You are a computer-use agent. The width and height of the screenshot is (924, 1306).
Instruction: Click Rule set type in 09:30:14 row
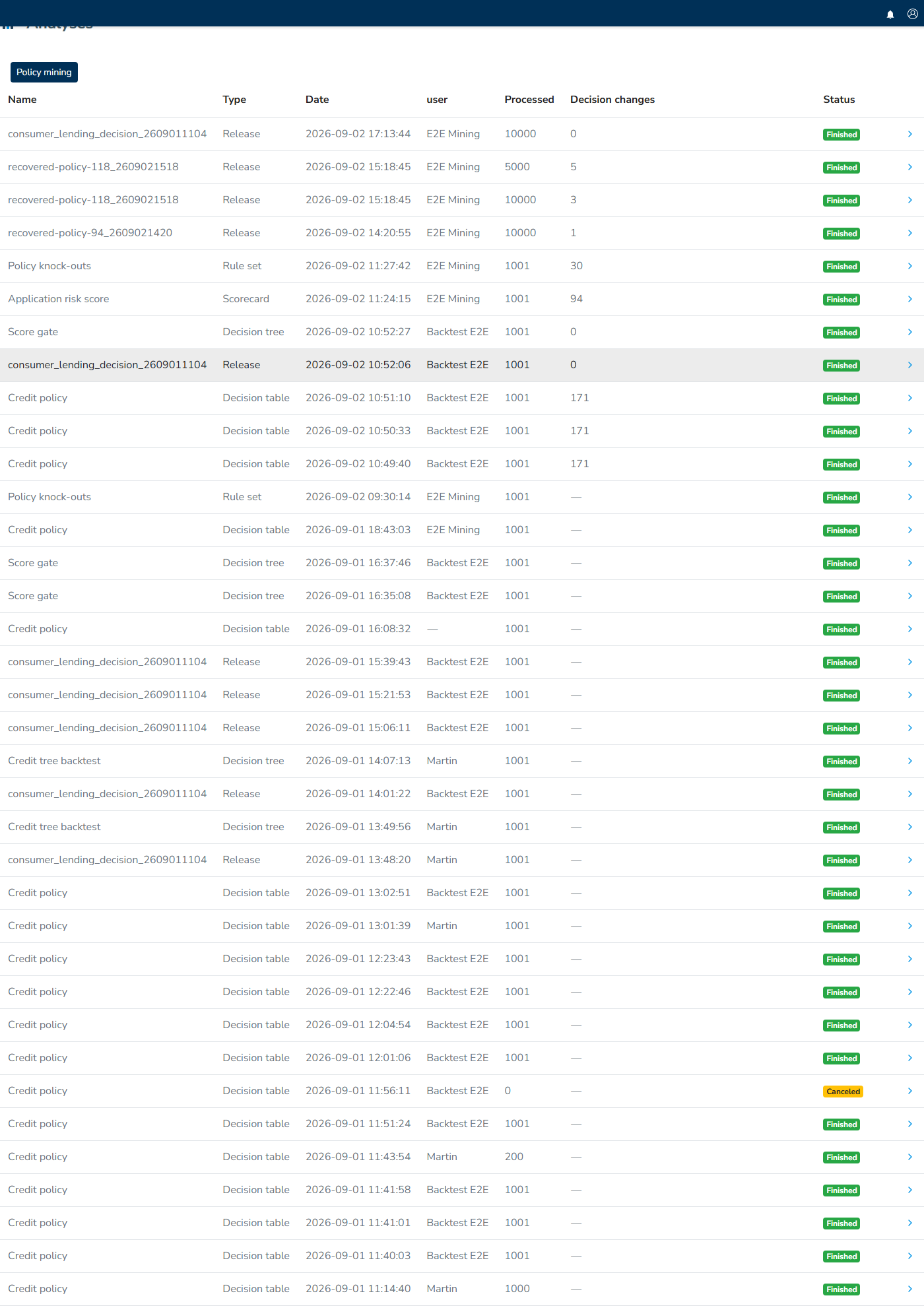pyautogui.click(x=242, y=497)
